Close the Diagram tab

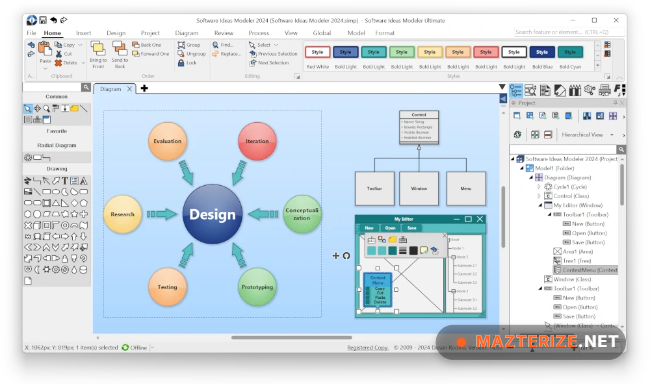pyautogui.click(x=129, y=89)
